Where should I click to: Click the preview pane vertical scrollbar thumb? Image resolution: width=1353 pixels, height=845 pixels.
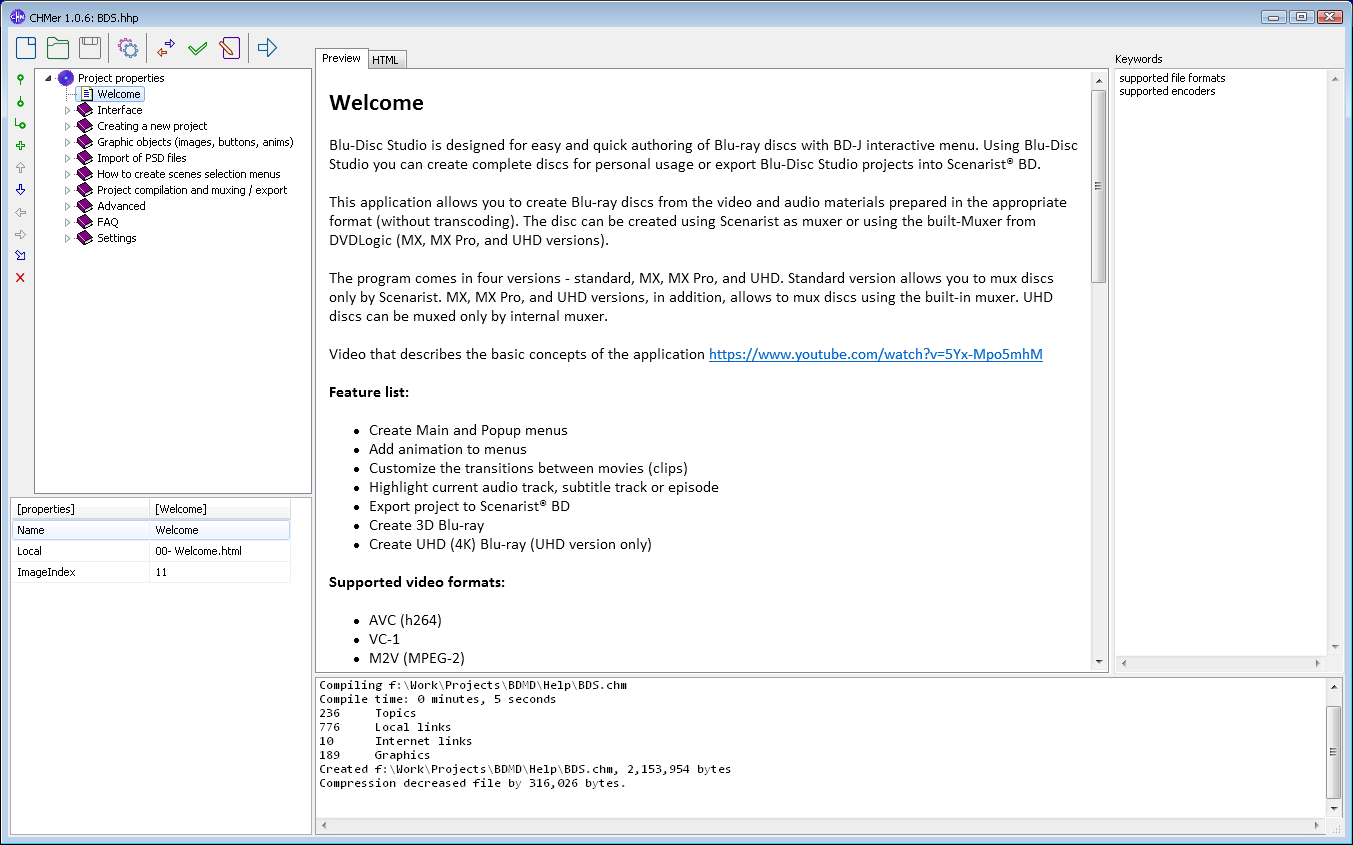coord(1099,185)
